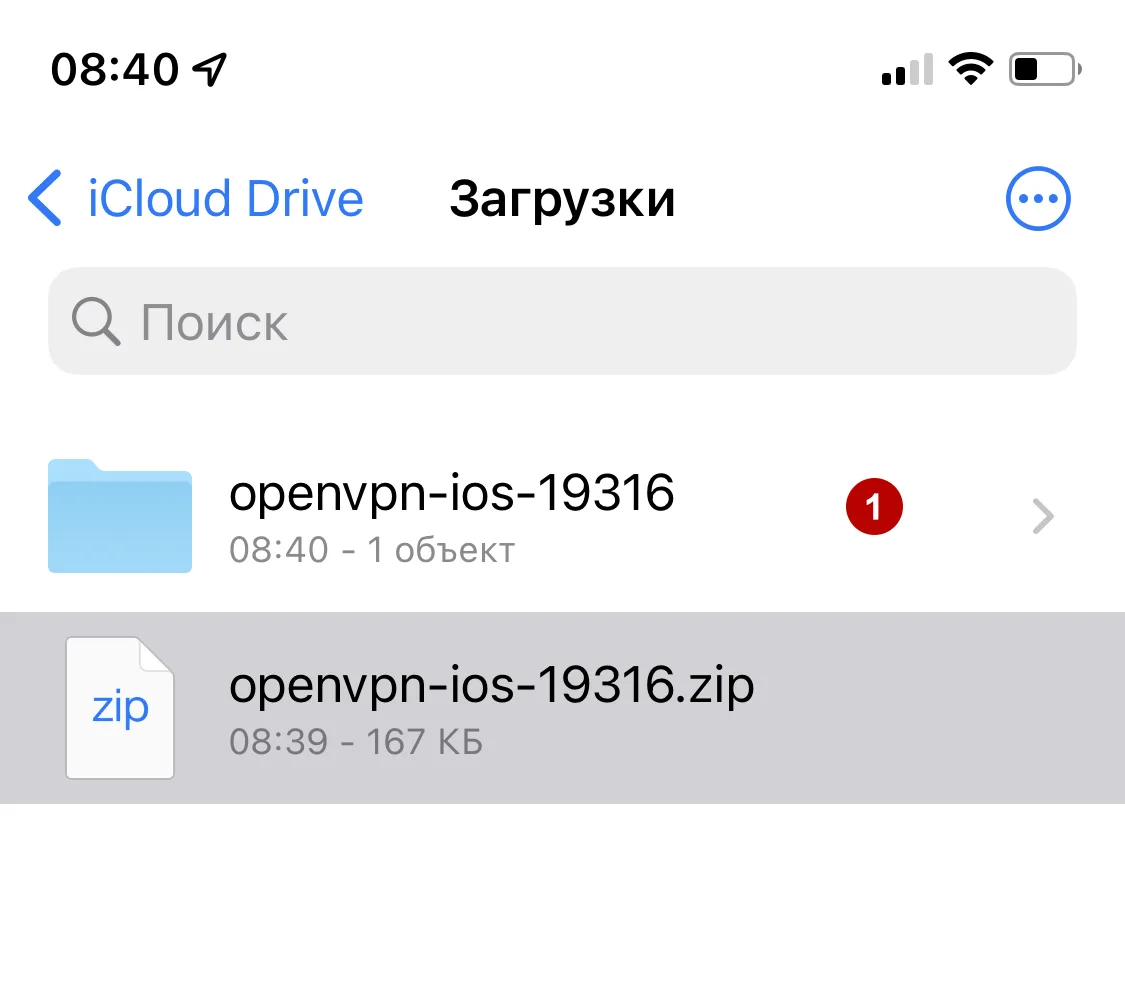Open the More options ellipsis menu
1125x1000 pixels.
pyautogui.click(x=1038, y=198)
